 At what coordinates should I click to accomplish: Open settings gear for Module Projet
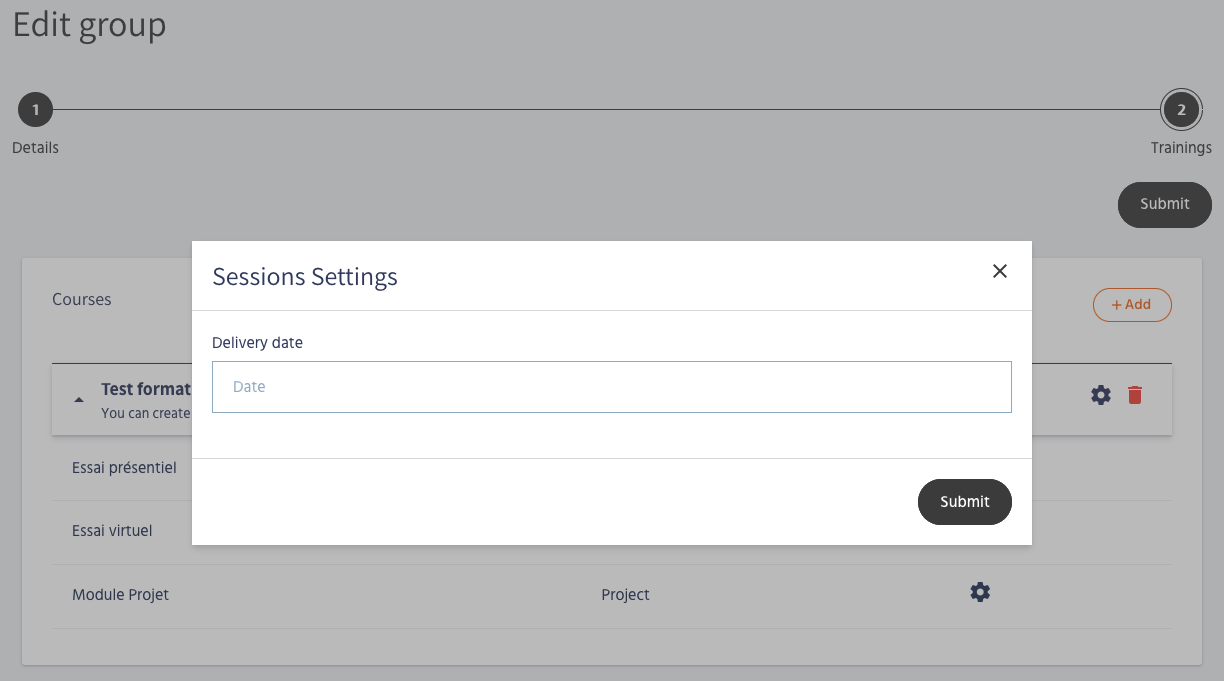click(980, 592)
